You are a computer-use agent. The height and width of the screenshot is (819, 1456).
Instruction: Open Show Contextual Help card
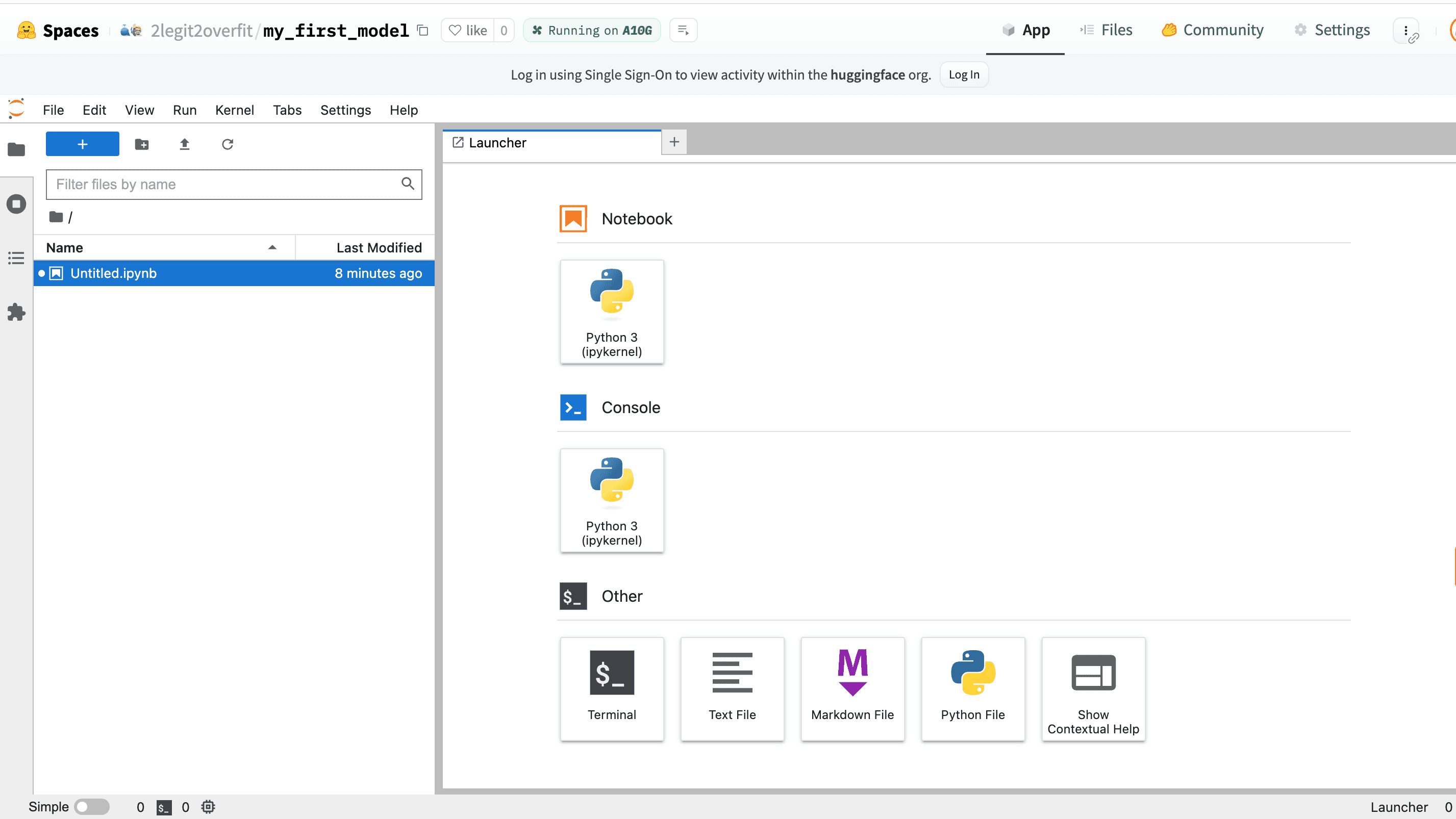(1093, 689)
